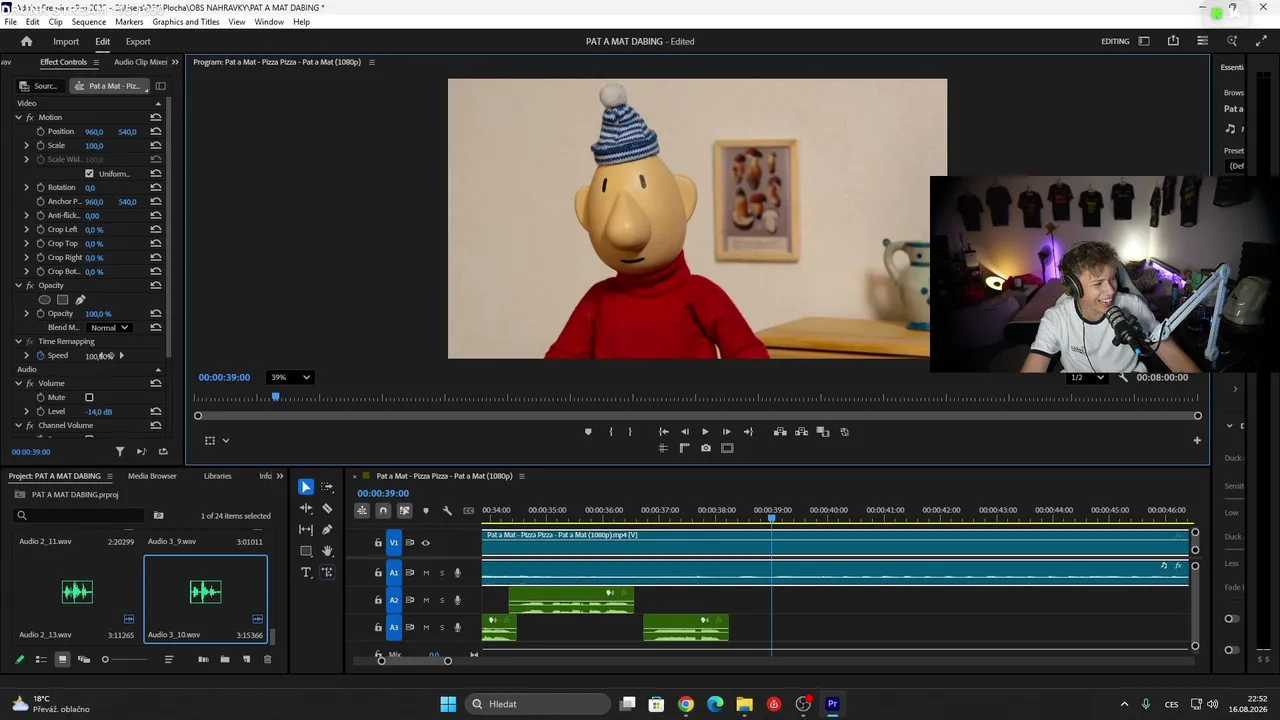Open the Export workspace
This screenshot has height=720, width=1280.
[138, 42]
